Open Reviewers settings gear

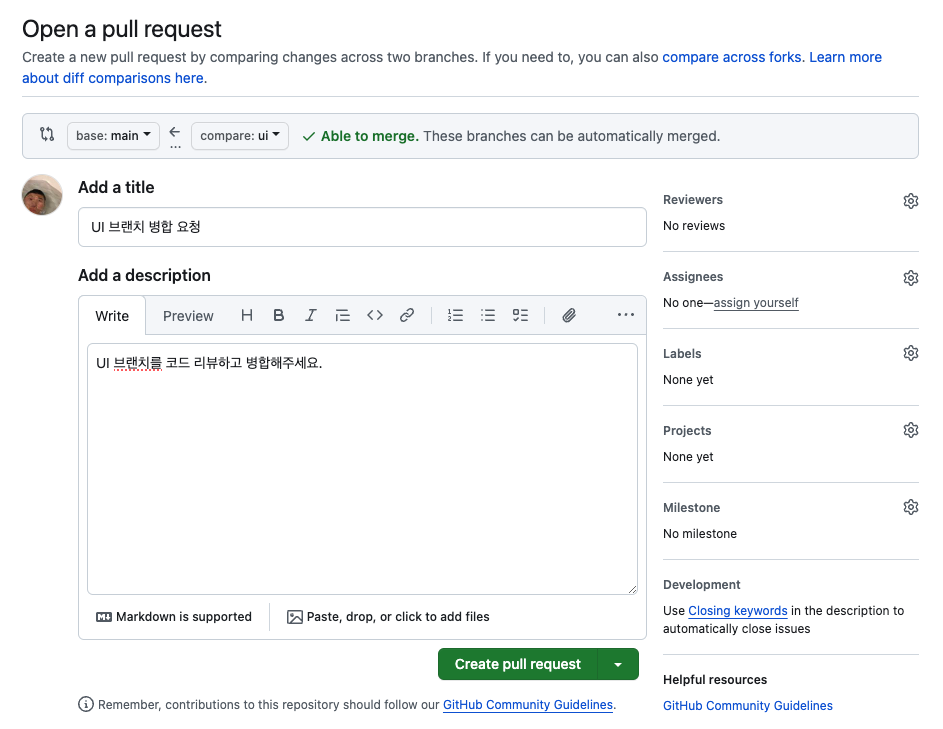point(911,201)
